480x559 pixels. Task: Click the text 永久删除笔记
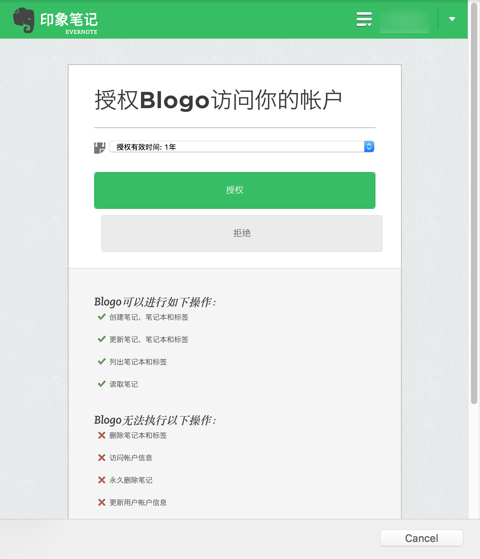tap(131, 480)
